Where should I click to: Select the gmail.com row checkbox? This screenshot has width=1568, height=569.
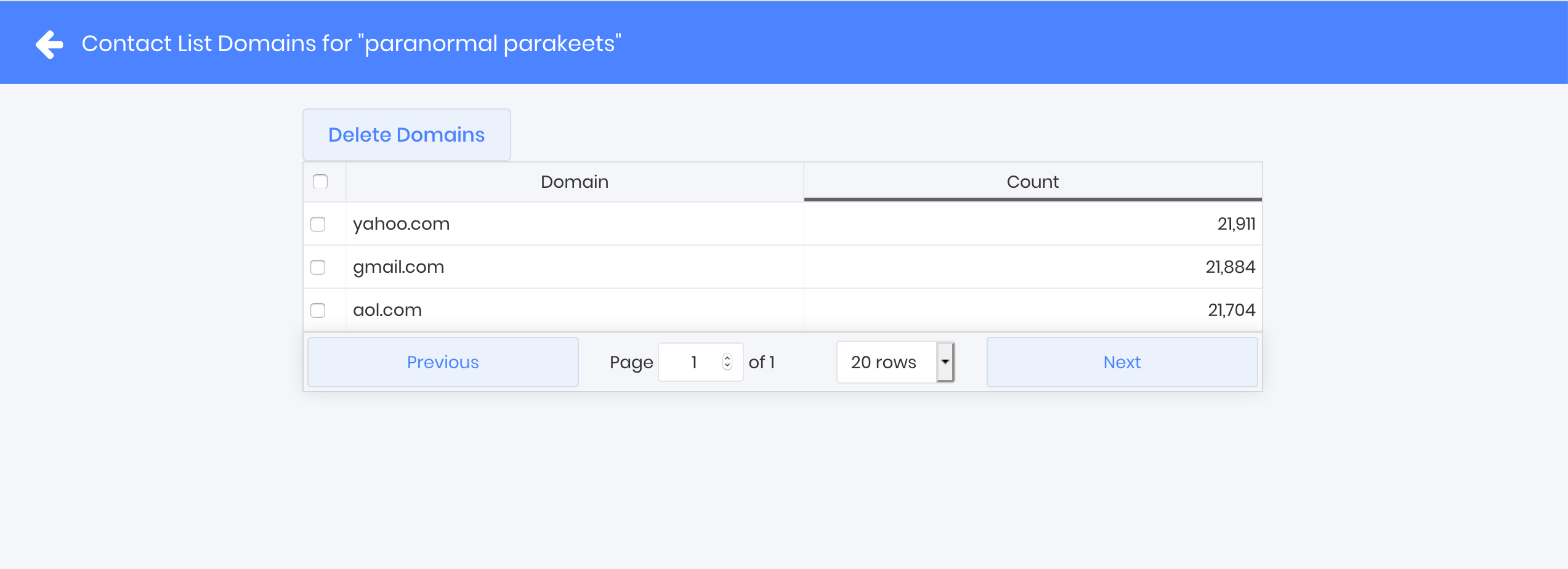pyautogui.click(x=318, y=267)
